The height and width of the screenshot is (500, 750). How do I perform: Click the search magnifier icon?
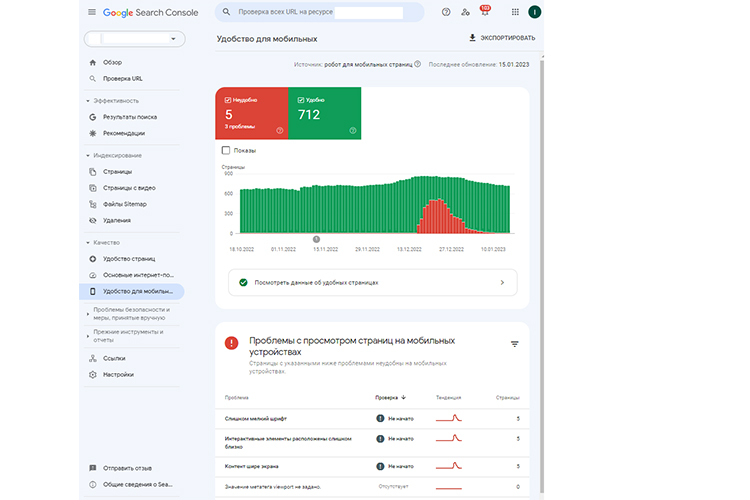tap(226, 11)
